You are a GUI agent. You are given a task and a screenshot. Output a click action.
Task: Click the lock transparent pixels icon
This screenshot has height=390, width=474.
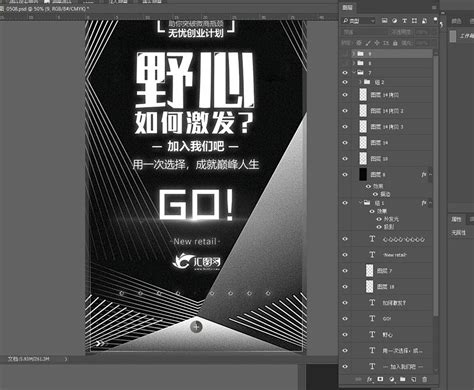click(359, 43)
